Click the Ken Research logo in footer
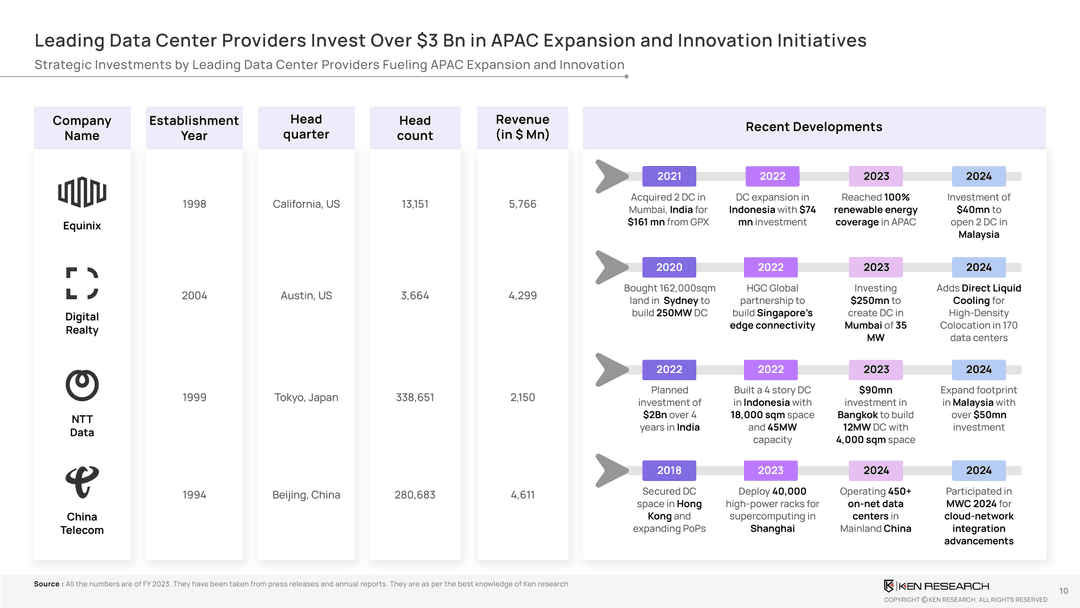The height and width of the screenshot is (608, 1080). click(936, 585)
